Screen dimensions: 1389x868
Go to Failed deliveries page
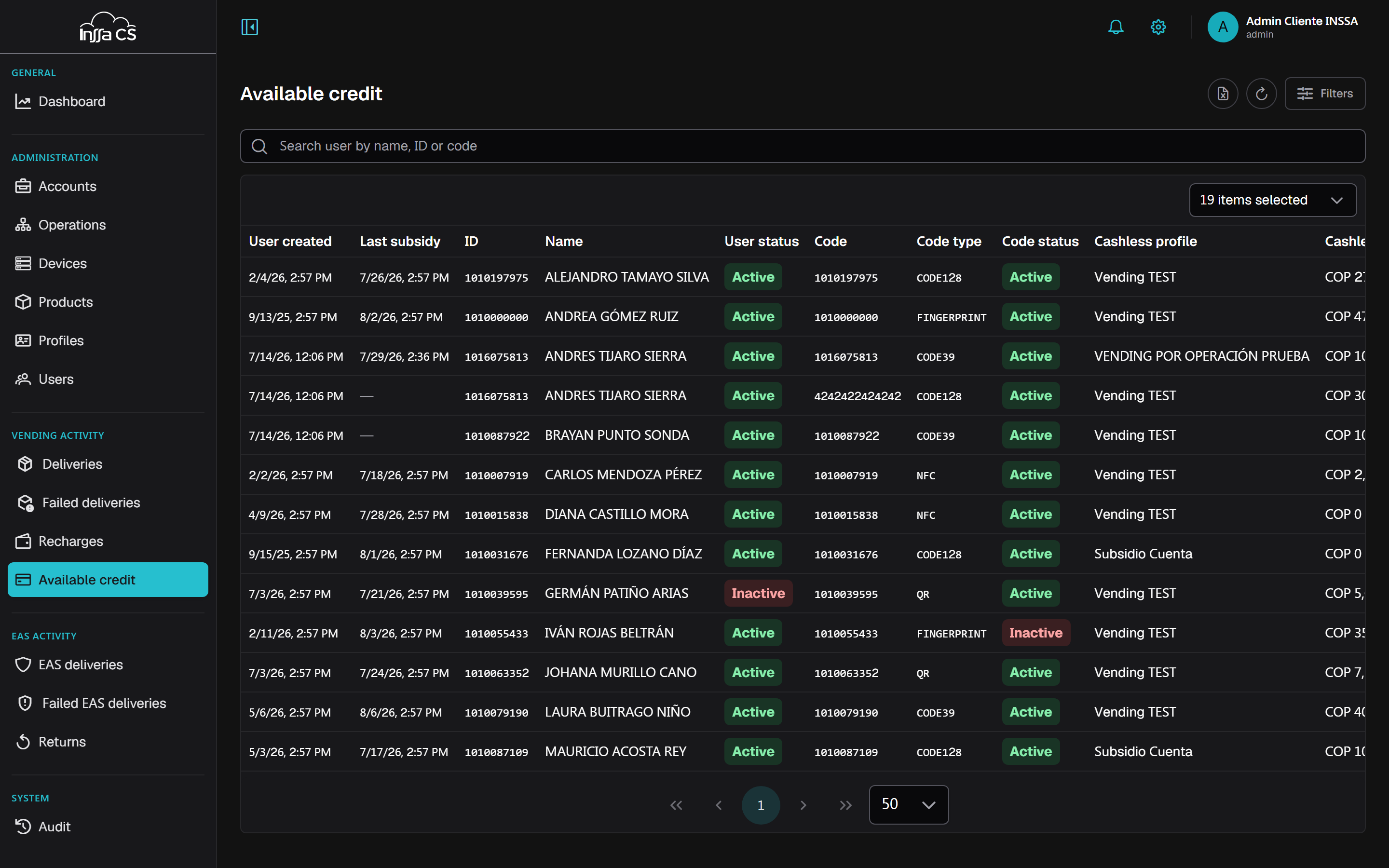[x=108, y=503]
